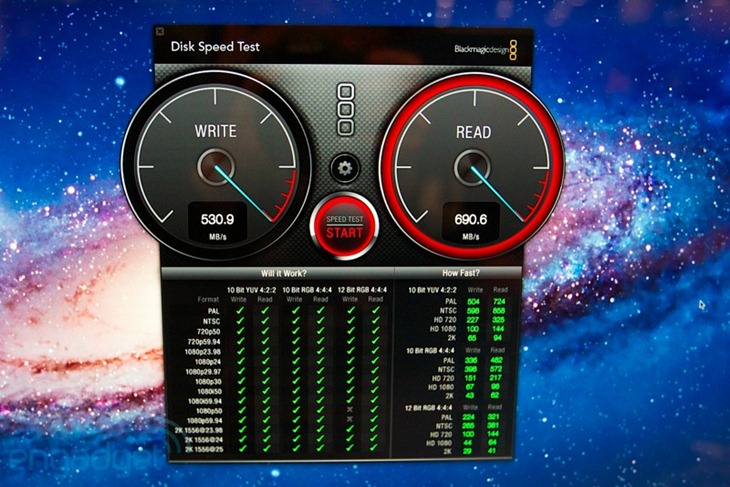Screen dimensions: 730x487
Task: Open the settings gear between the gauges
Action: point(345,168)
